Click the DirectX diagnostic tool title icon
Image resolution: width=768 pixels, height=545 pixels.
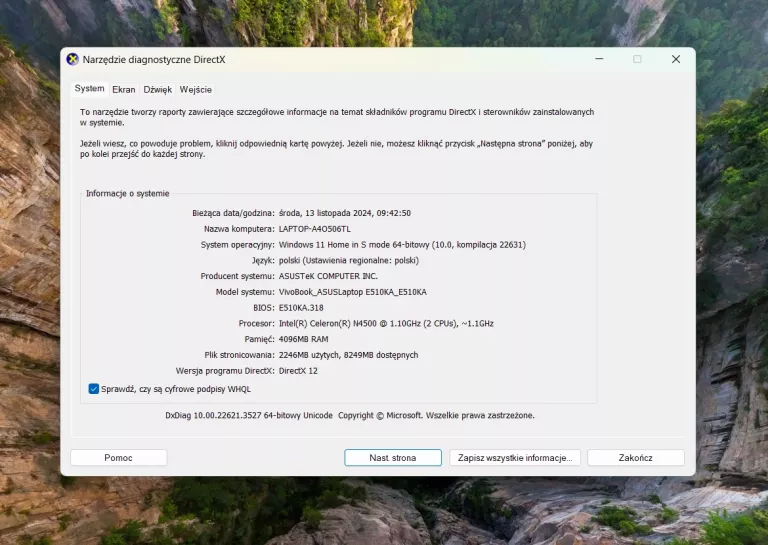click(72, 59)
